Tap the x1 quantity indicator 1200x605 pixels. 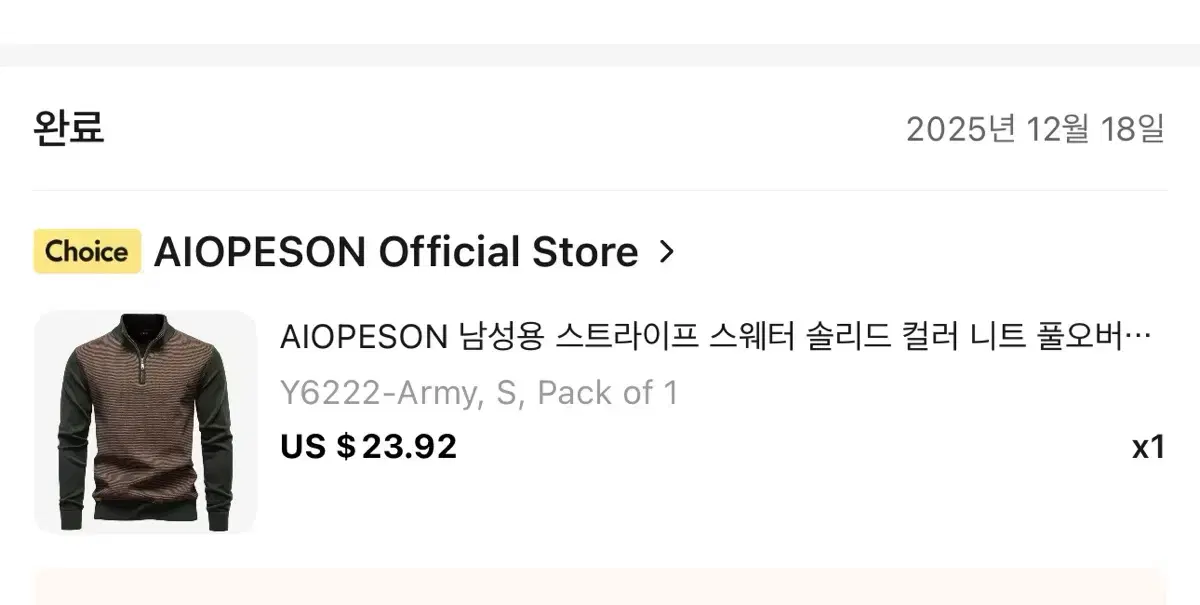1148,447
